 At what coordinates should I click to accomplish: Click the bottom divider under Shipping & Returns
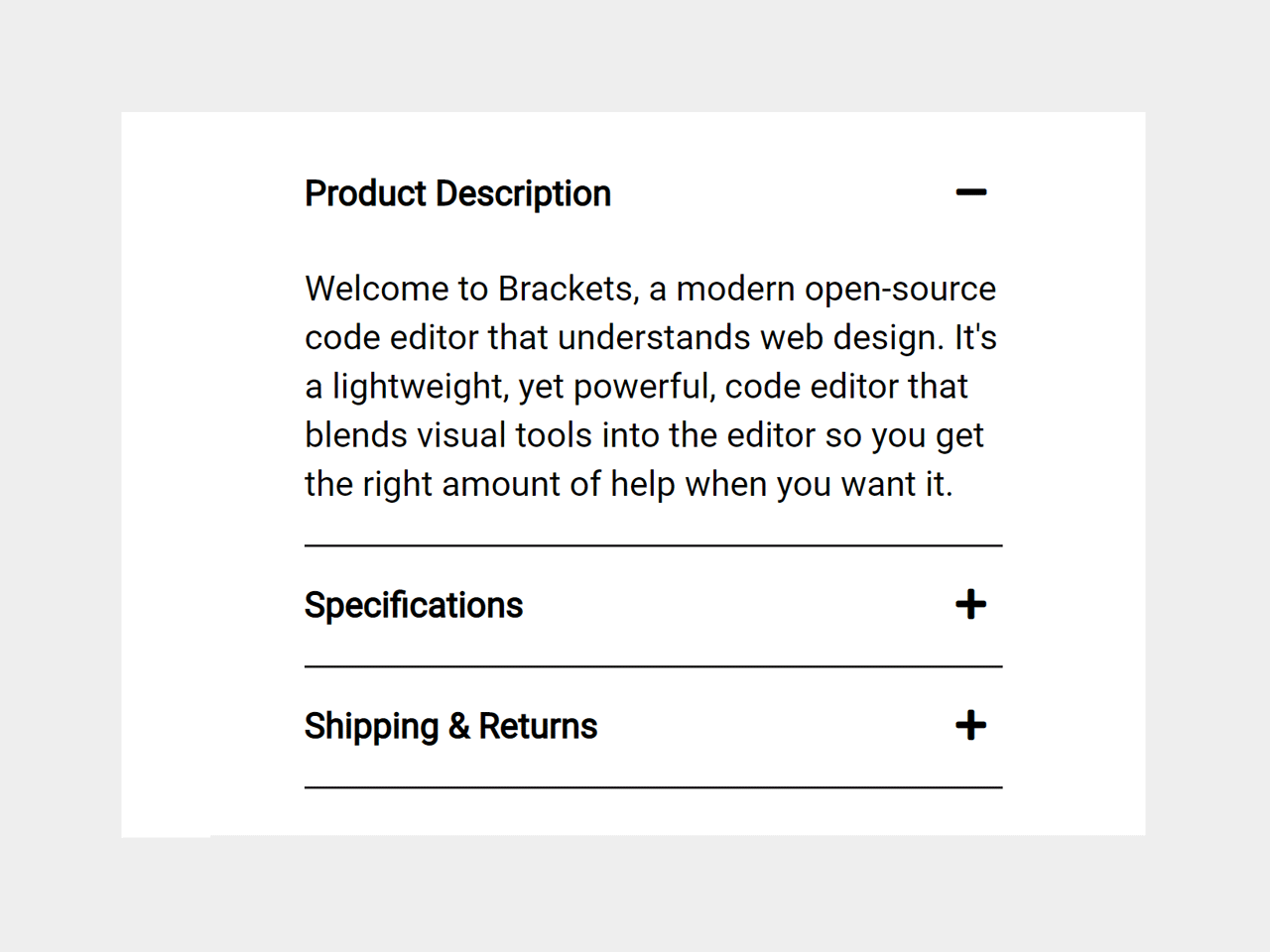coord(653,787)
